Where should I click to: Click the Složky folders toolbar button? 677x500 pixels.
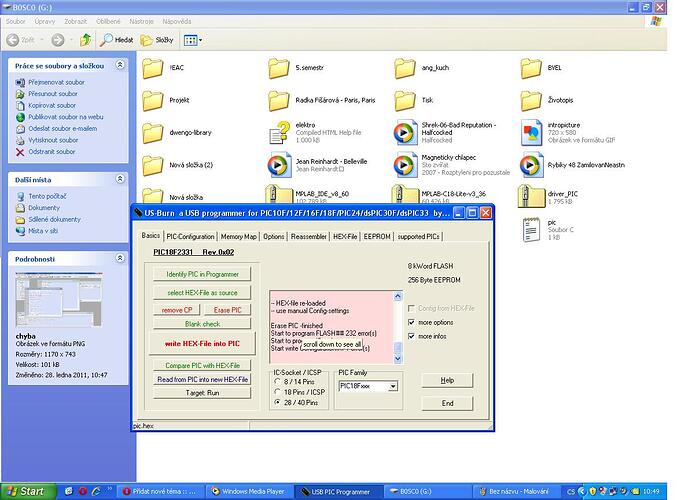click(x=157, y=40)
